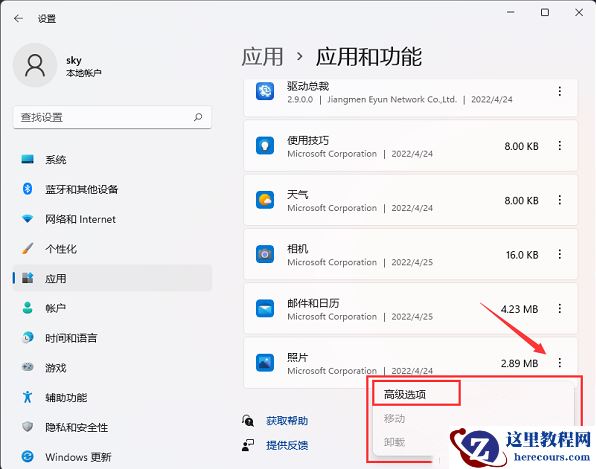Open the 提供反馈 link
Viewport: 596px width, 469px height.
pyautogui.click(x=287, y=445)
